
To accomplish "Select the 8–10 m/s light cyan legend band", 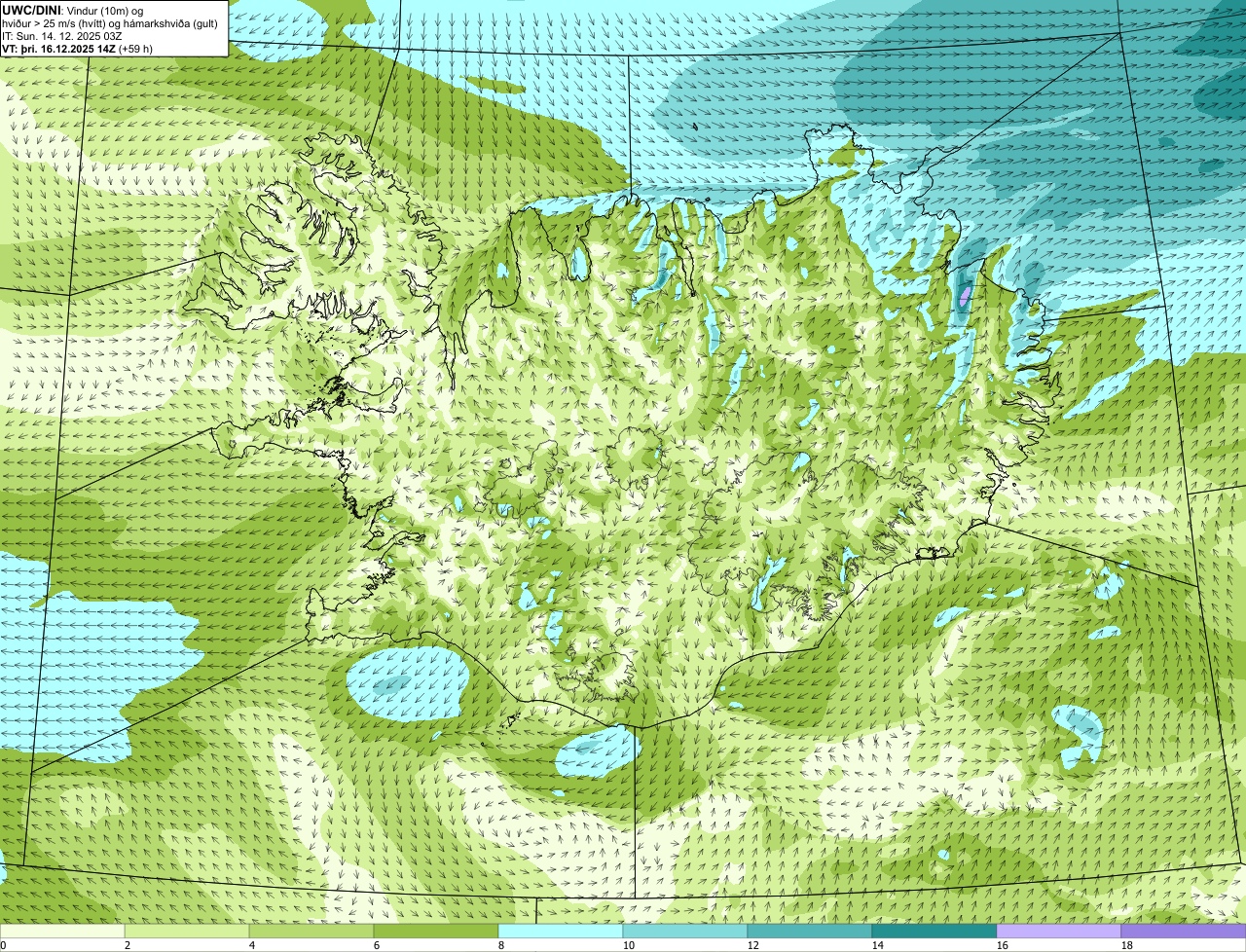I will click(x=561, y=931).
